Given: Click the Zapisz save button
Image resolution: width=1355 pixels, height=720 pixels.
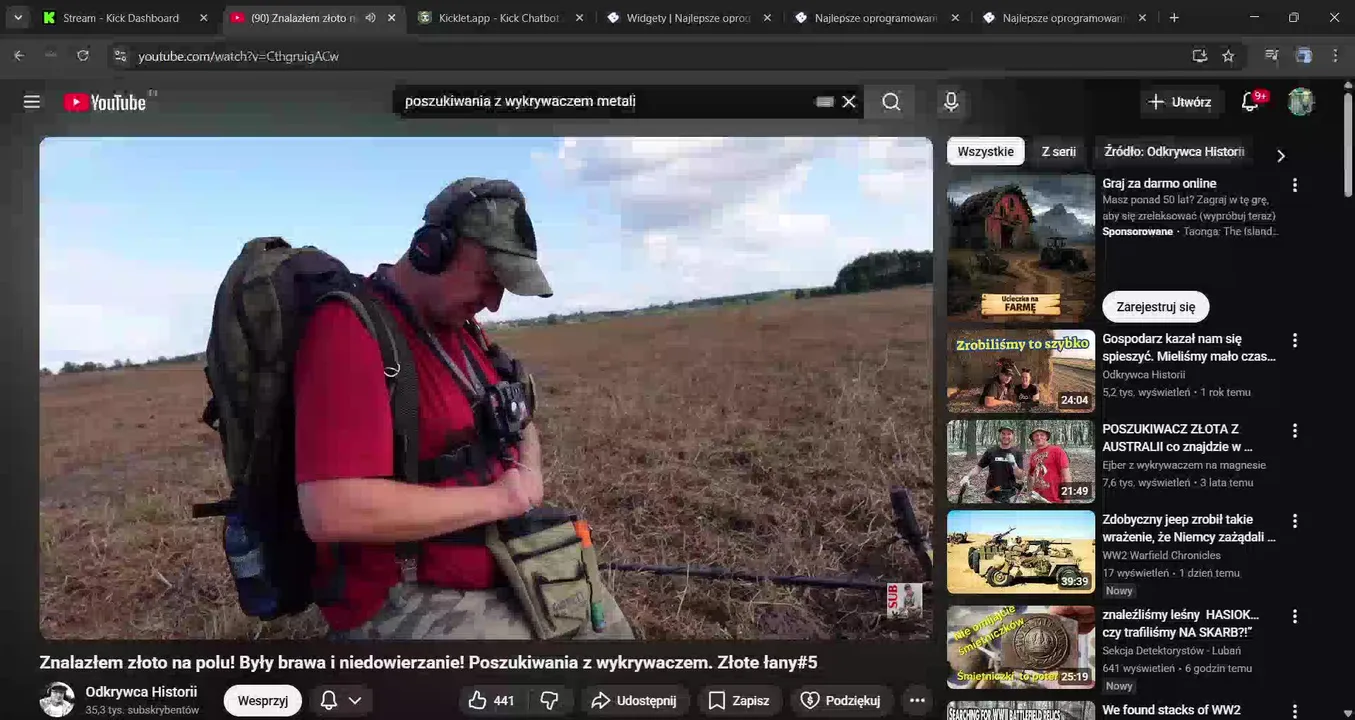Looking at the screenshot, I should 738,700.
